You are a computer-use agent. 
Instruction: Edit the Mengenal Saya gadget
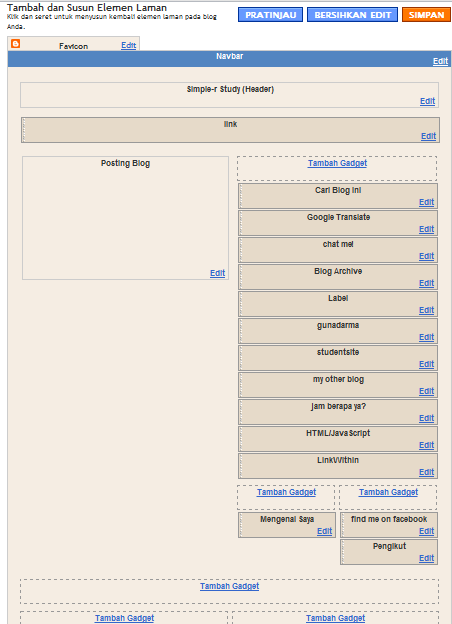point(324,531)
